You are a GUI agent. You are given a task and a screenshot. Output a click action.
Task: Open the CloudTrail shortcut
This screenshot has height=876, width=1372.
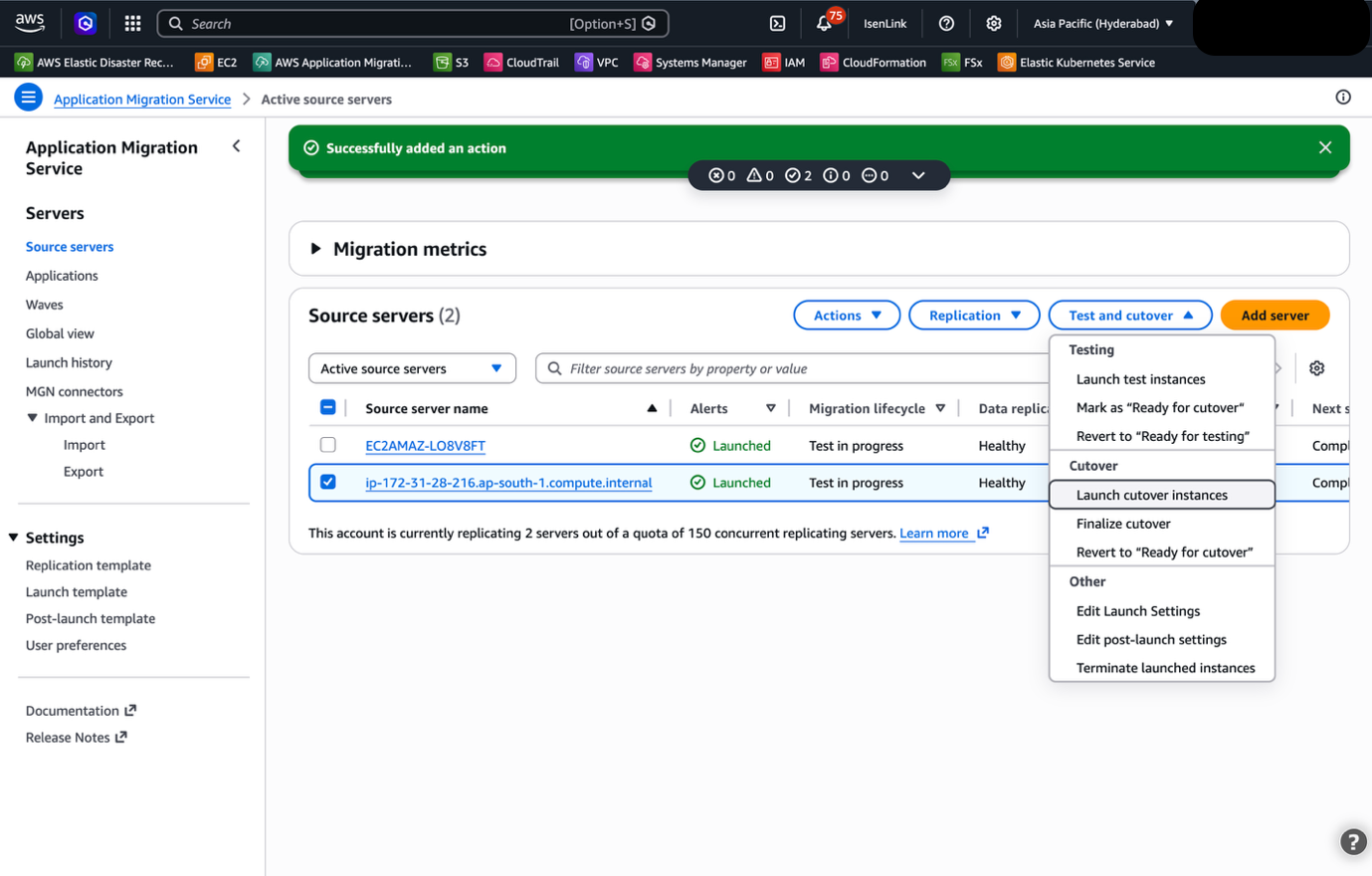click(x=522, y=62)
